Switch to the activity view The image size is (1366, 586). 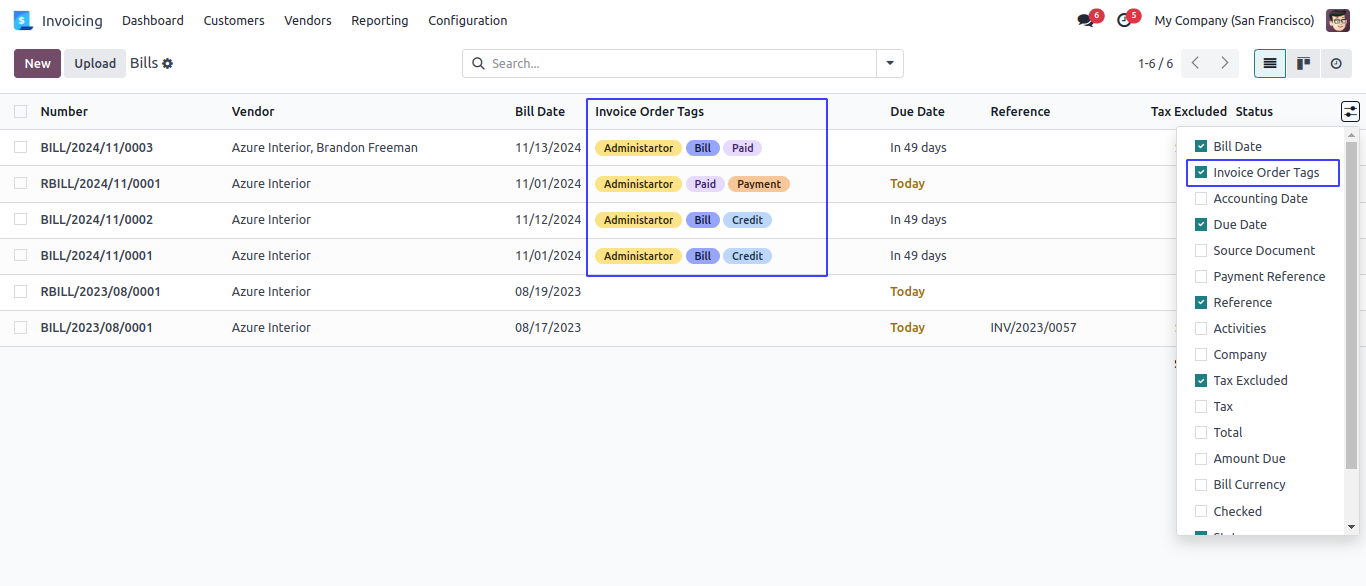[1336, 64]
